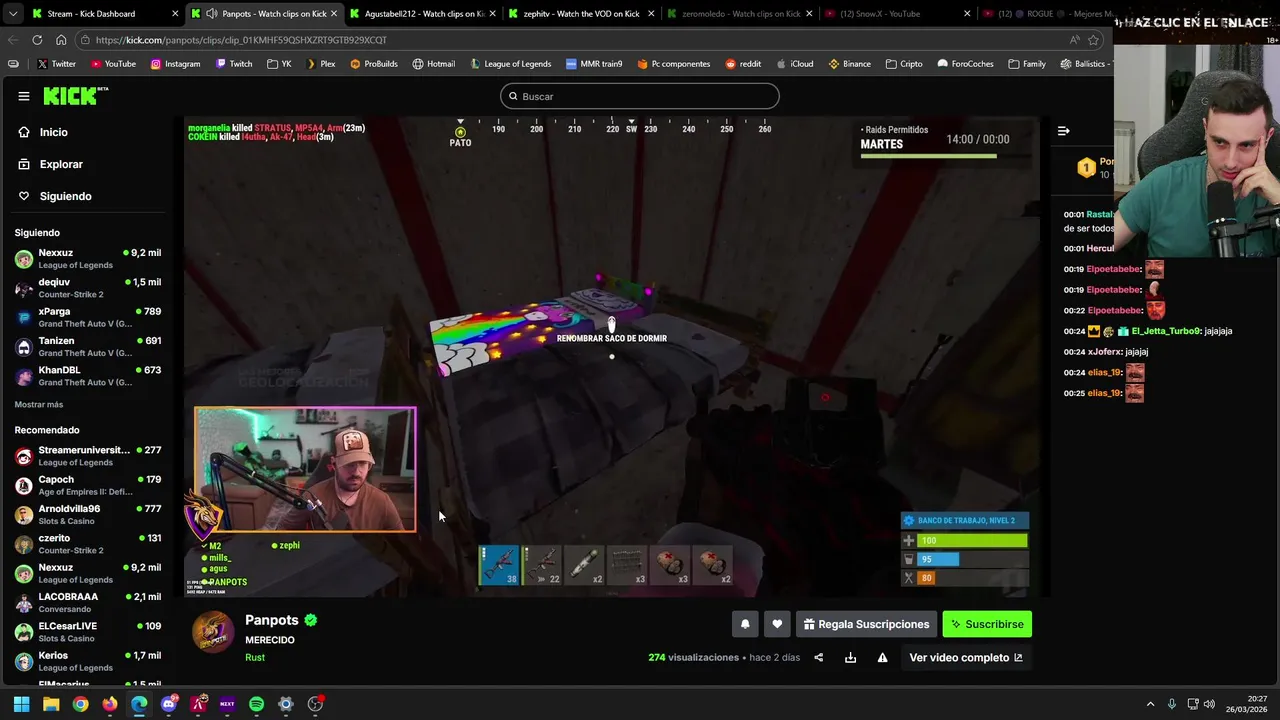Open OBS Studio from the taskbar
Viewport: 1280px width, 720px height.
tap(315, 704)
